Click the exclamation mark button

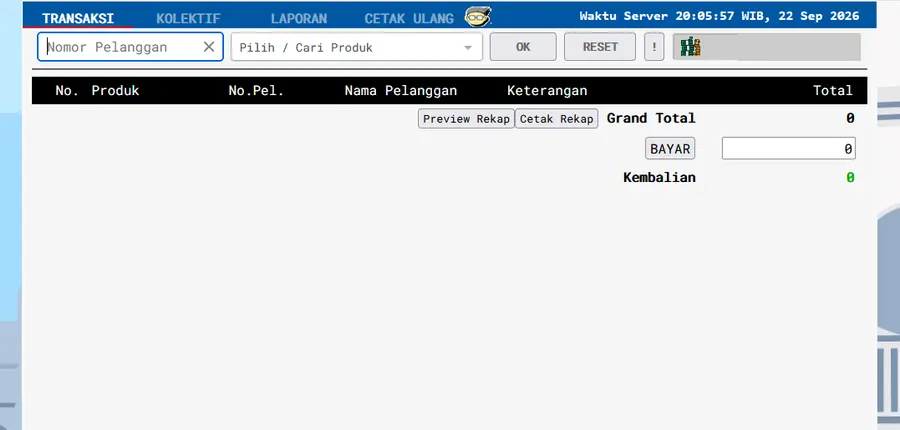point(654,47)
